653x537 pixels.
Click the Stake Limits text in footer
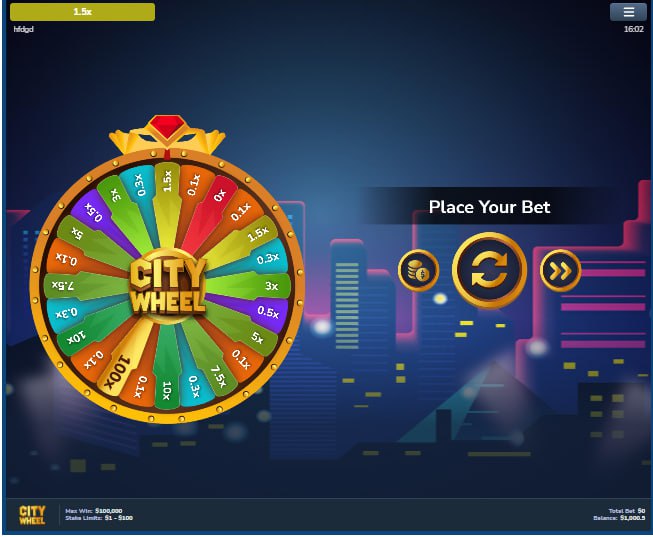pos(99,518)
